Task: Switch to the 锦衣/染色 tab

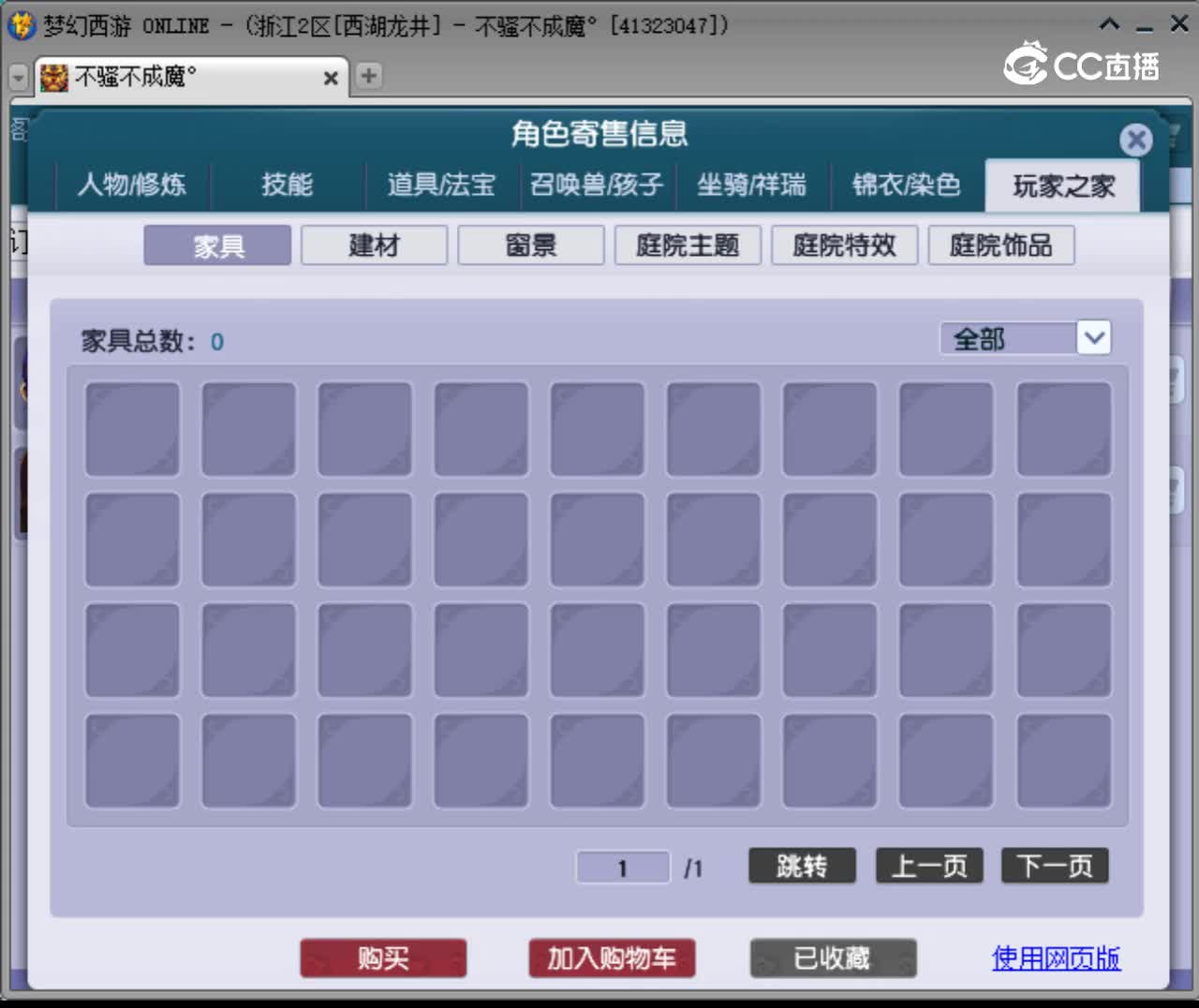Action: [906, 184]
